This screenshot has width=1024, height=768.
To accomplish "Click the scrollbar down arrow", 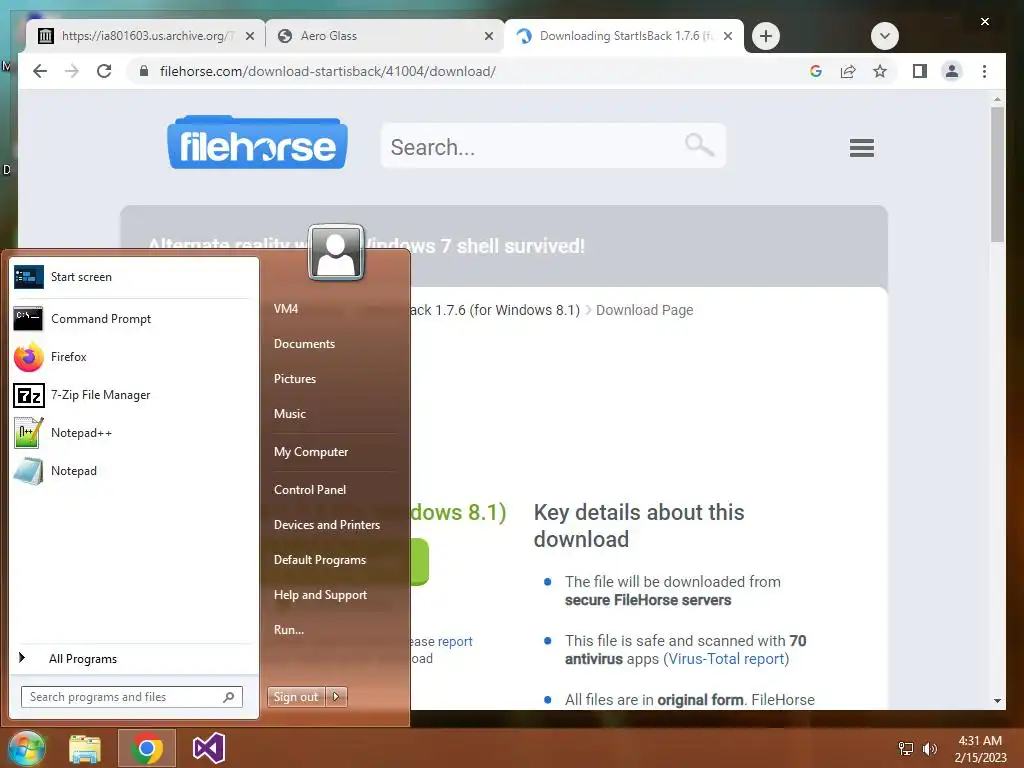I will [x=997, y=701].
